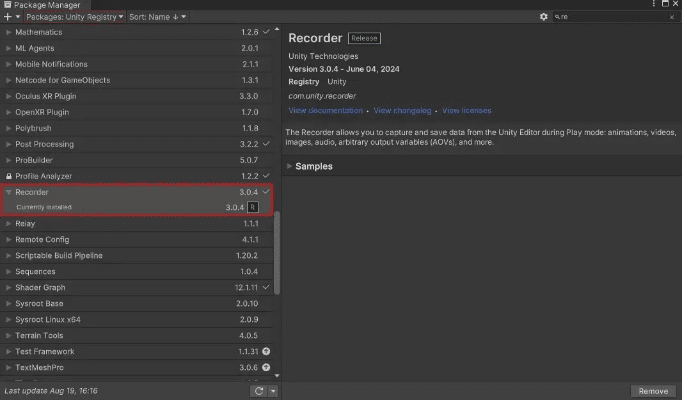Open the View documentation link
Image resolution: width=682 pixels, height=400 pixels.
coord(325,111)
